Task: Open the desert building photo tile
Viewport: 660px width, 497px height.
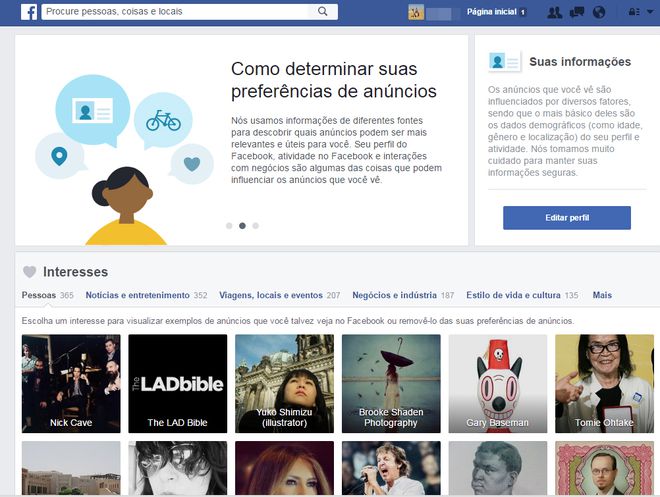Action: [x=71, y=468]
